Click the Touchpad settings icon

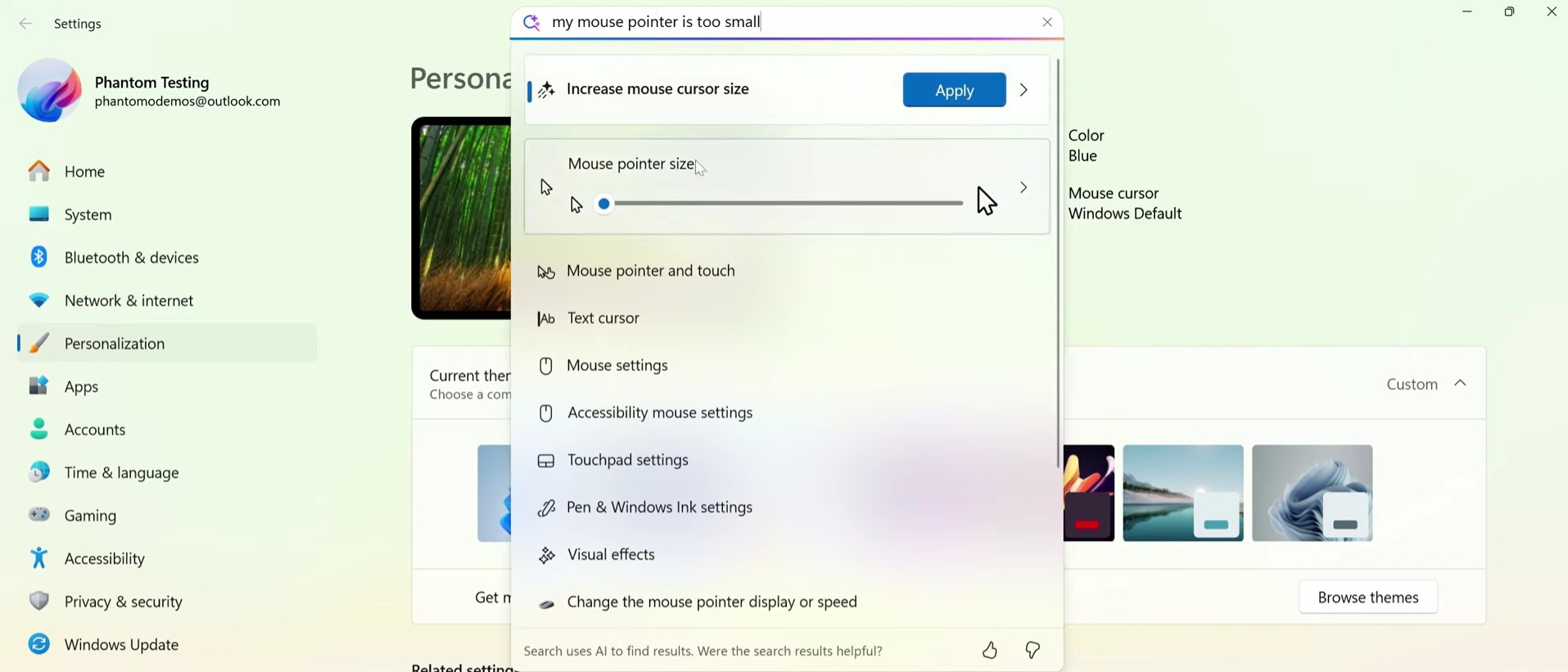pyautogui.click(x=546, y=461)
